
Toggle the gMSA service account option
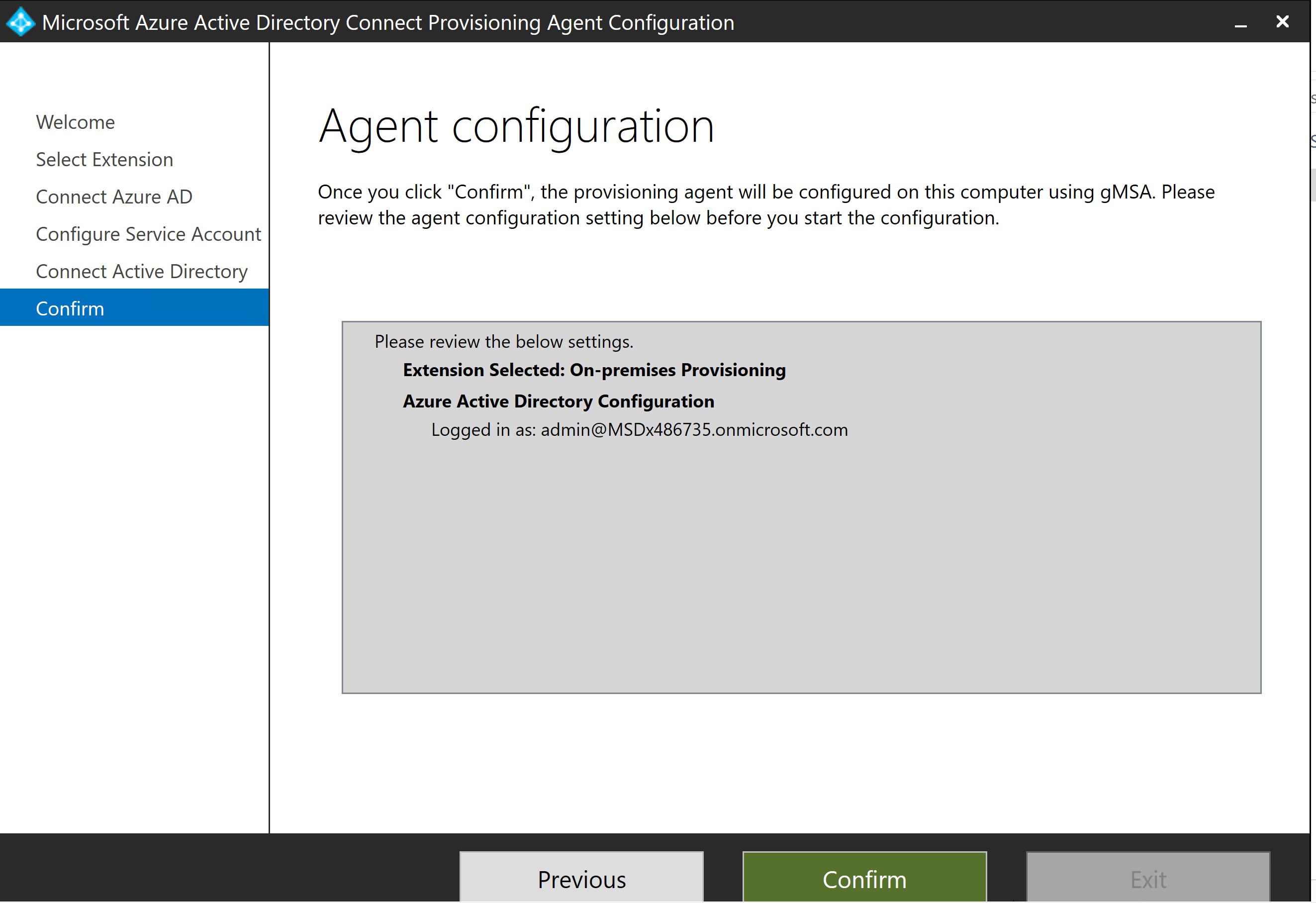pos(148,233)
